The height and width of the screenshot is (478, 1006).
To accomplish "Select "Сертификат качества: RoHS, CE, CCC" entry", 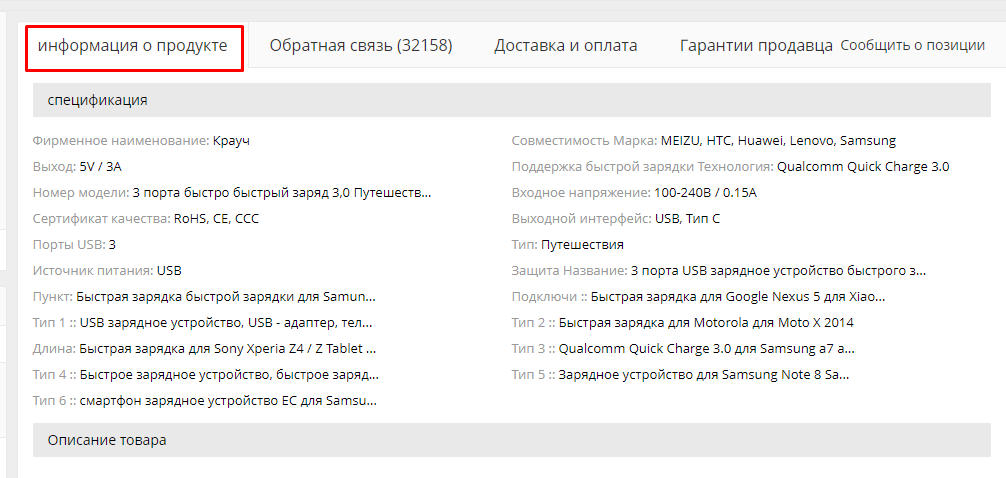I will pyautogui.click(x=145, y=219).
